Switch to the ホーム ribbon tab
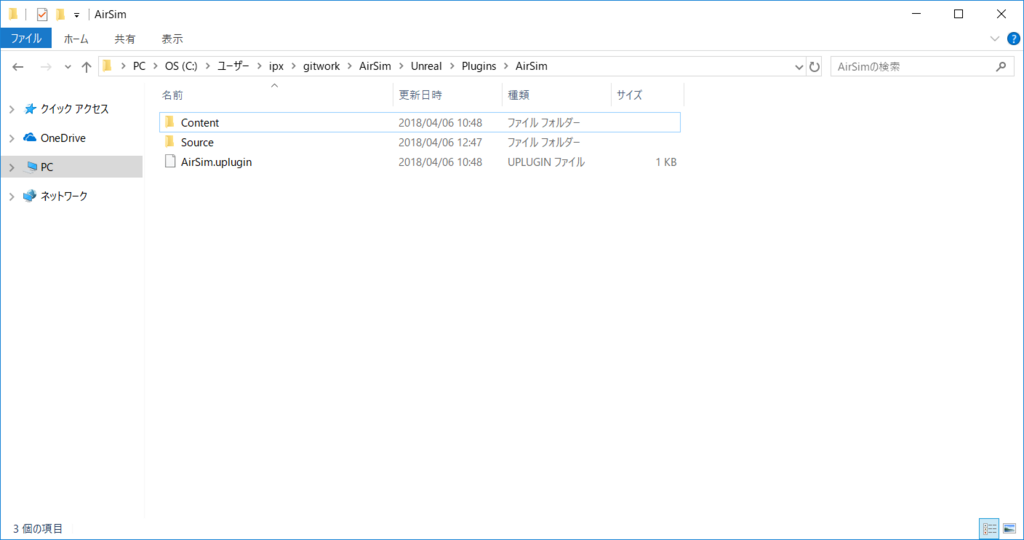The image size is (1024, 540). pyautogui.click(x=76, y=39)
